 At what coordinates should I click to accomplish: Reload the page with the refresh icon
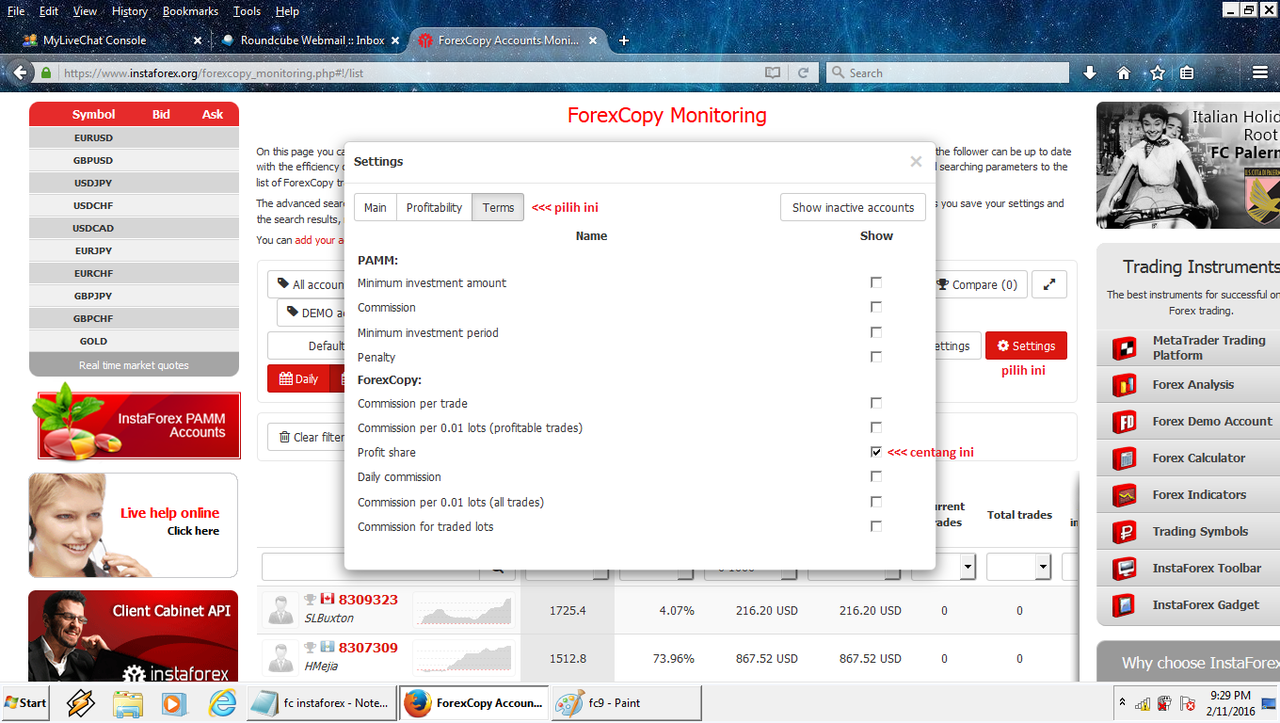click(803, 73)
